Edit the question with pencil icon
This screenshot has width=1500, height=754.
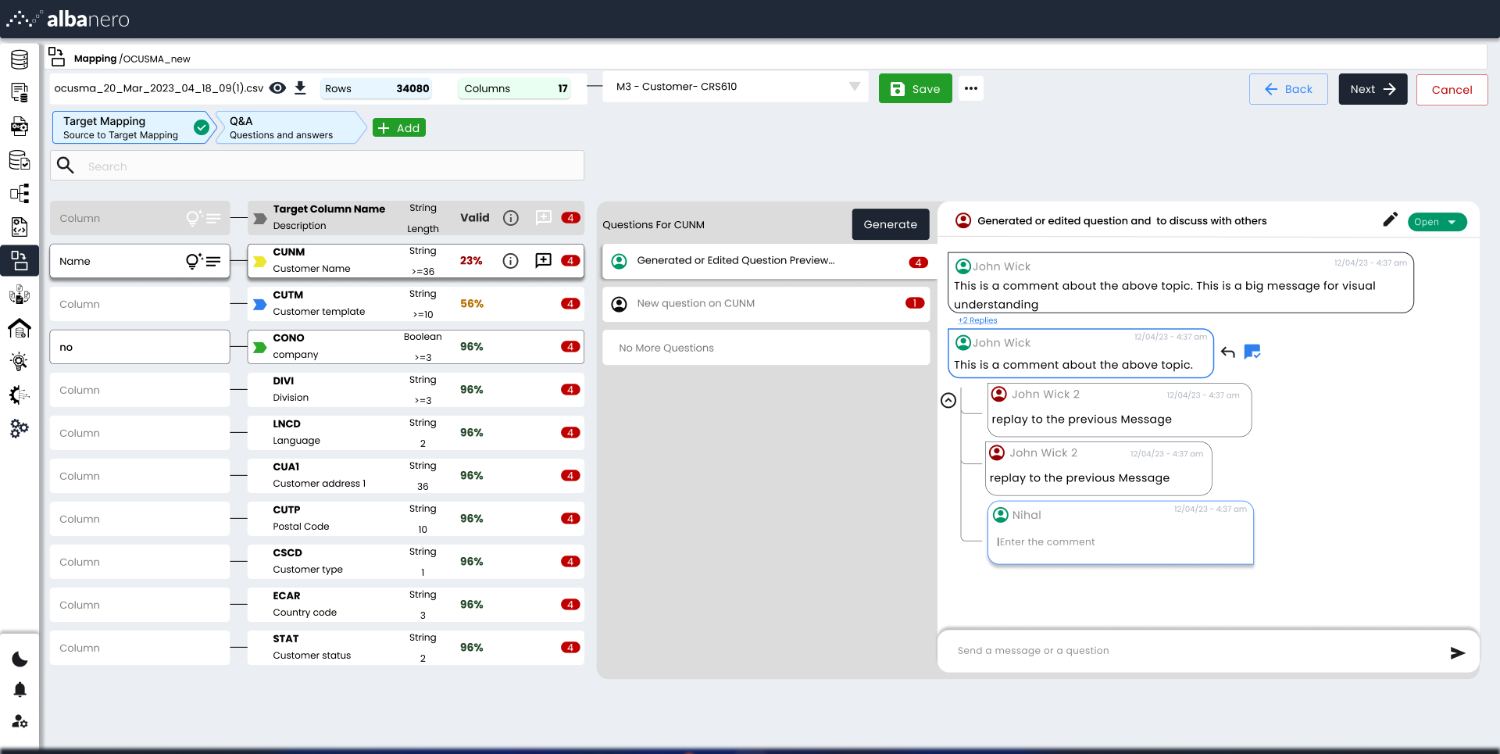1390,220
